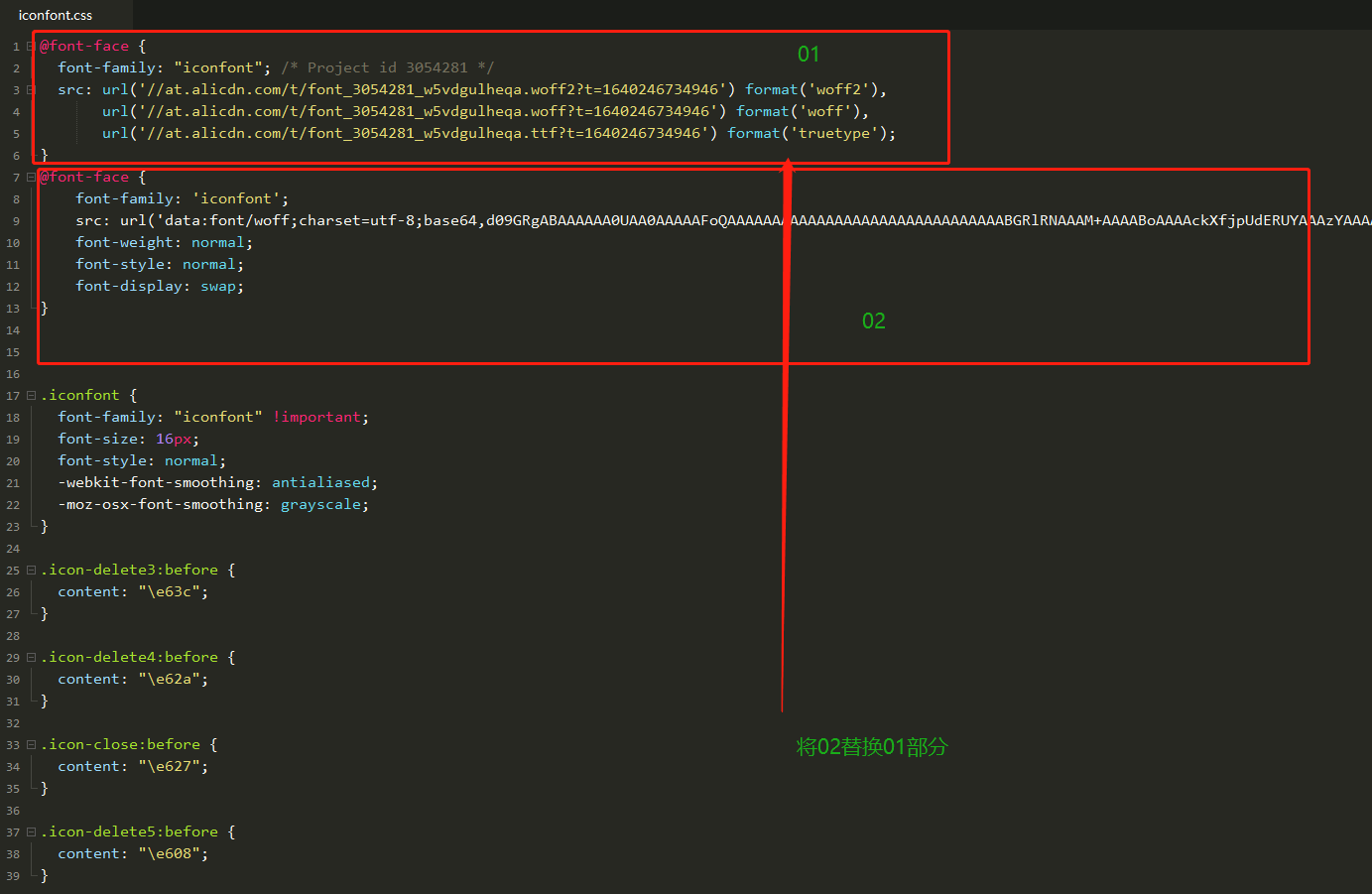Click the 将02替换01部分 annotation text

coord(872,747)
